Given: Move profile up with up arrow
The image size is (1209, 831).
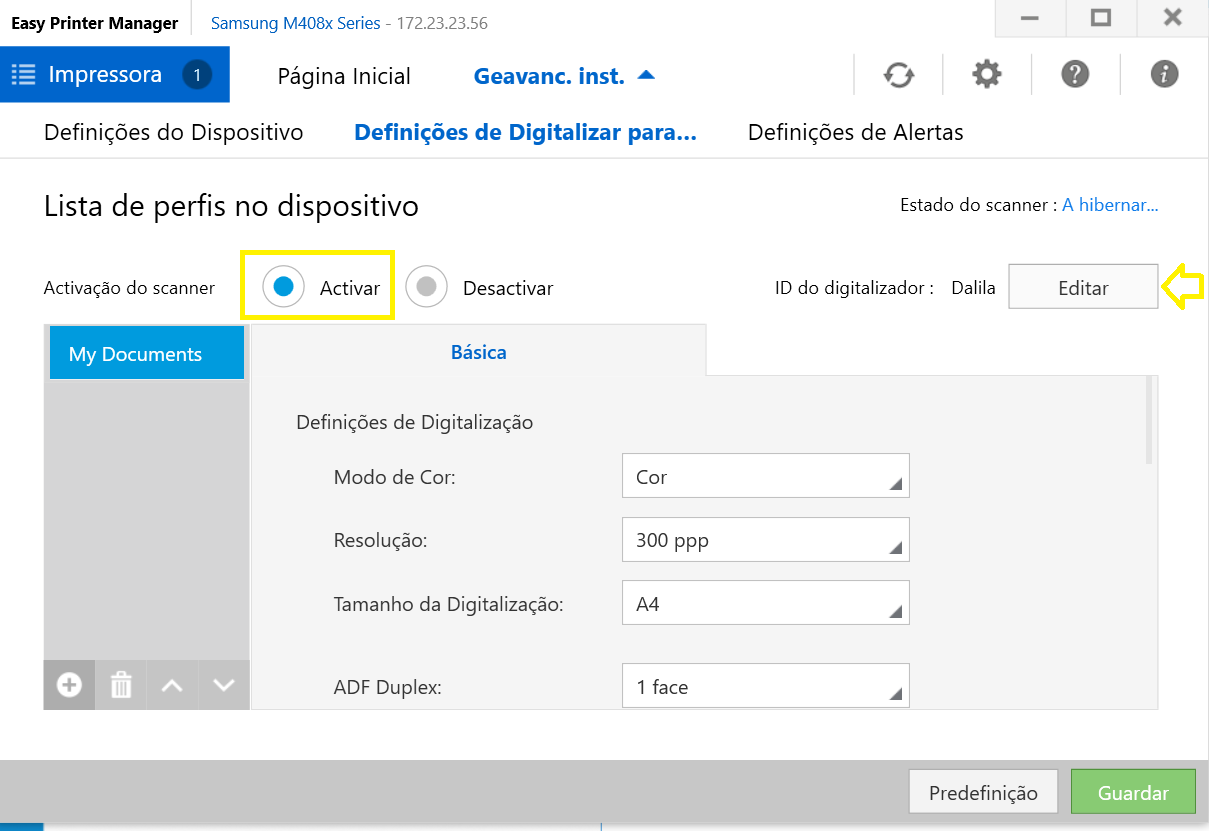Looking at the screenshot, I should [172, 685].
